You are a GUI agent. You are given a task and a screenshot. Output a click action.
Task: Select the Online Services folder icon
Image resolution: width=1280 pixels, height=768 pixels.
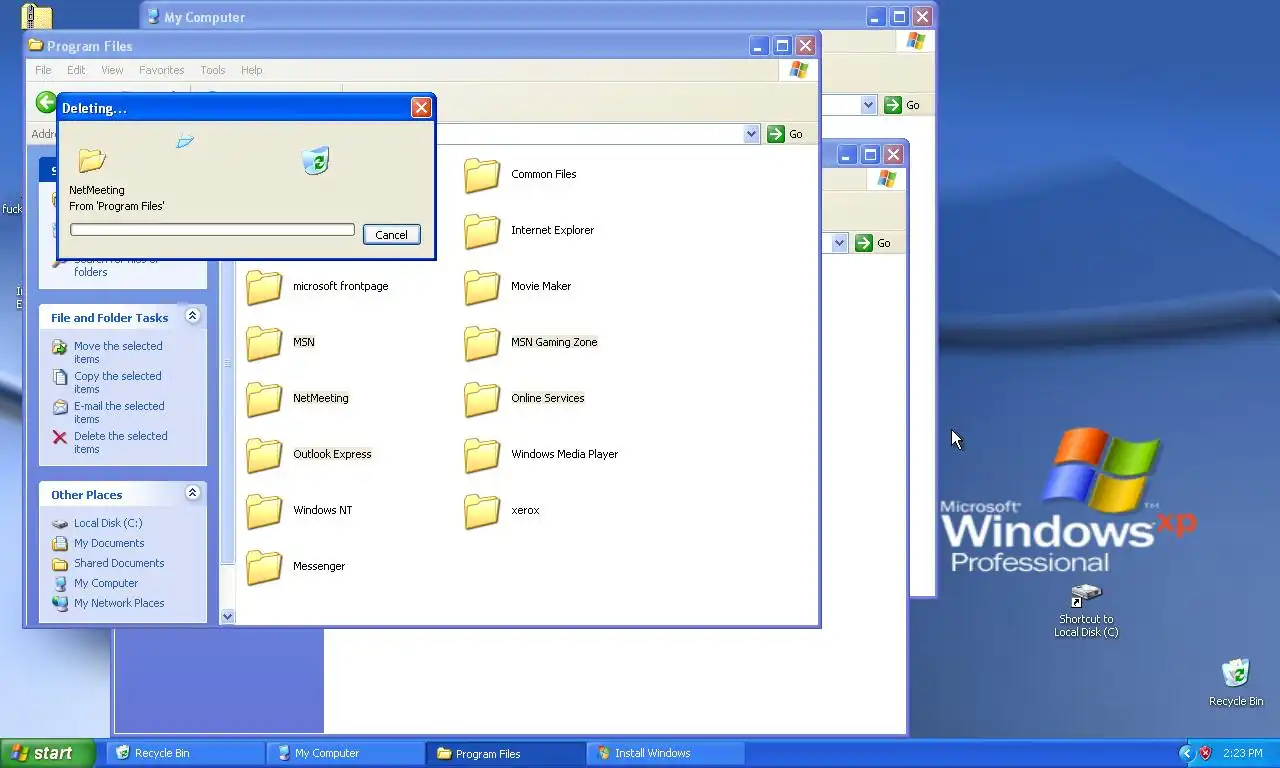(482, 399)
